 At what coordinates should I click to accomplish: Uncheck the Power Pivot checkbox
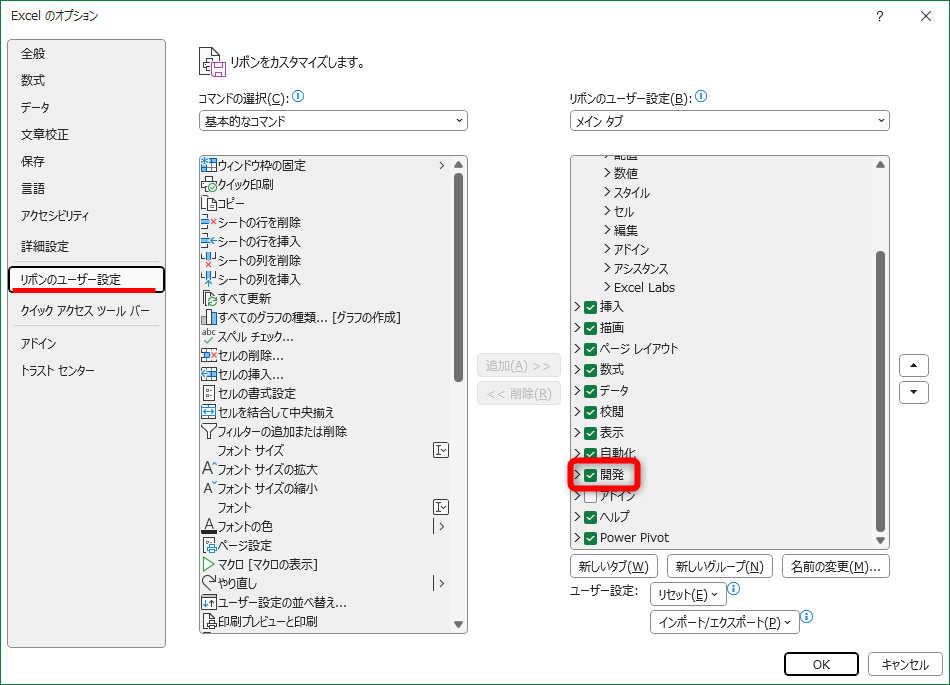click(589, 537)
